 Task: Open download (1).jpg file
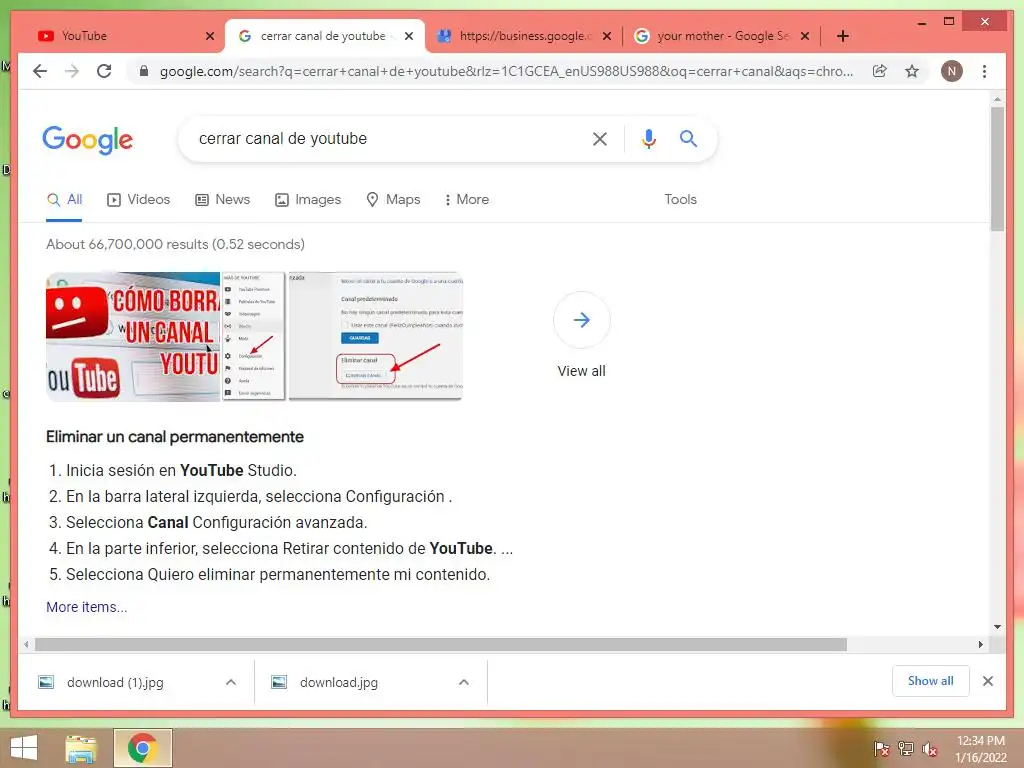click(115, 682)
